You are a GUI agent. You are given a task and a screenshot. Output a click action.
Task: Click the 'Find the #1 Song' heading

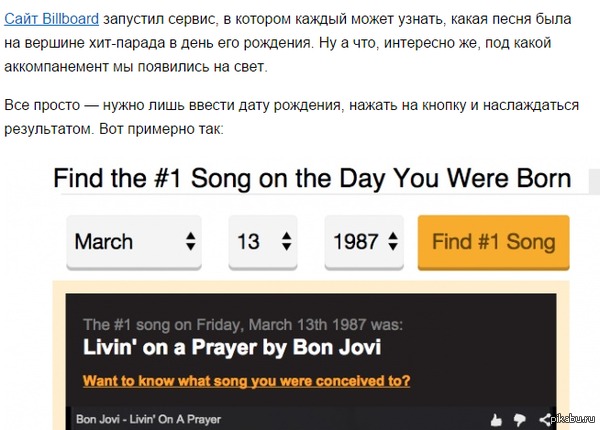(312, 179)
